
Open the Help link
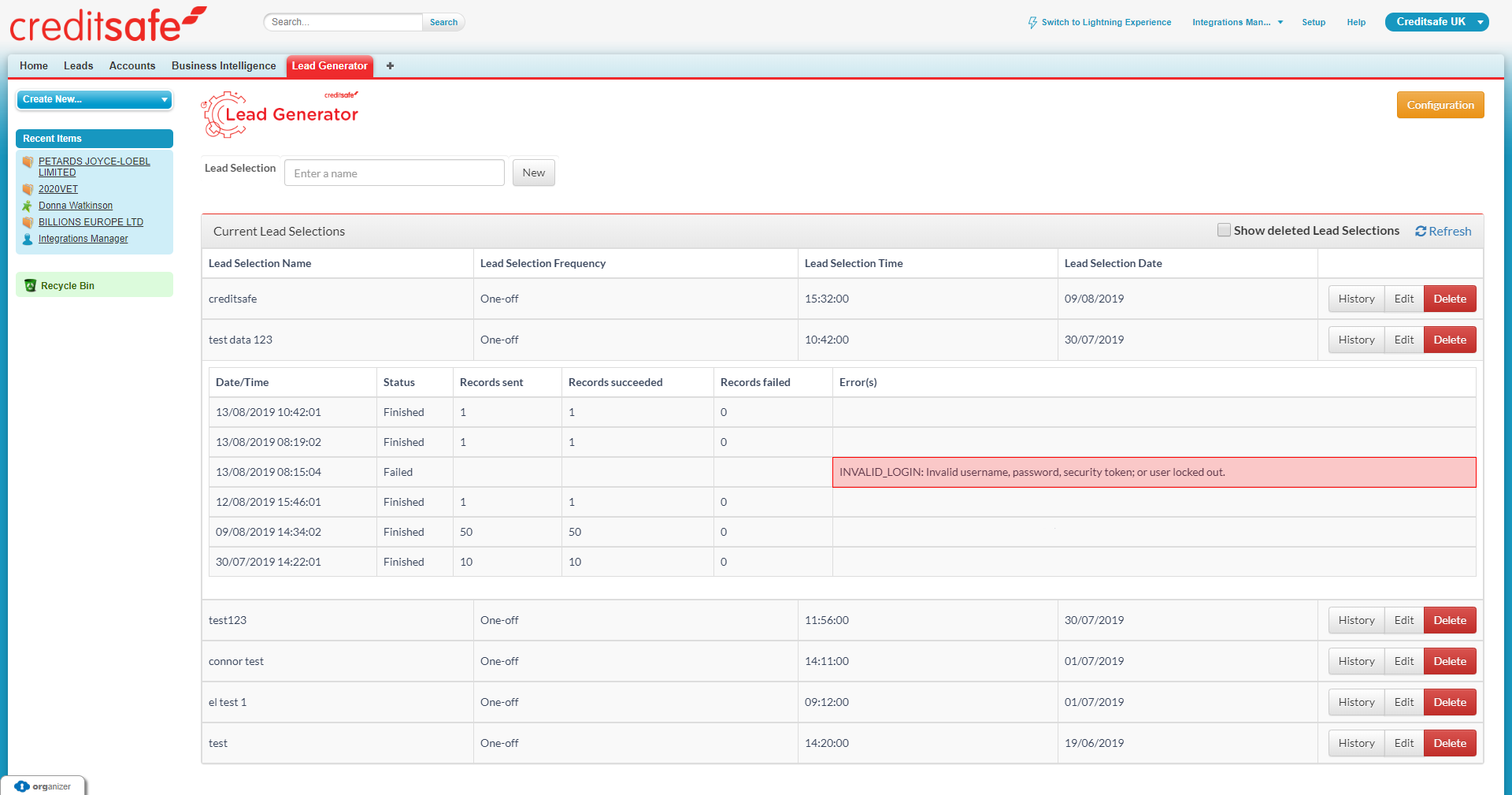click(x=1356, y=23)
